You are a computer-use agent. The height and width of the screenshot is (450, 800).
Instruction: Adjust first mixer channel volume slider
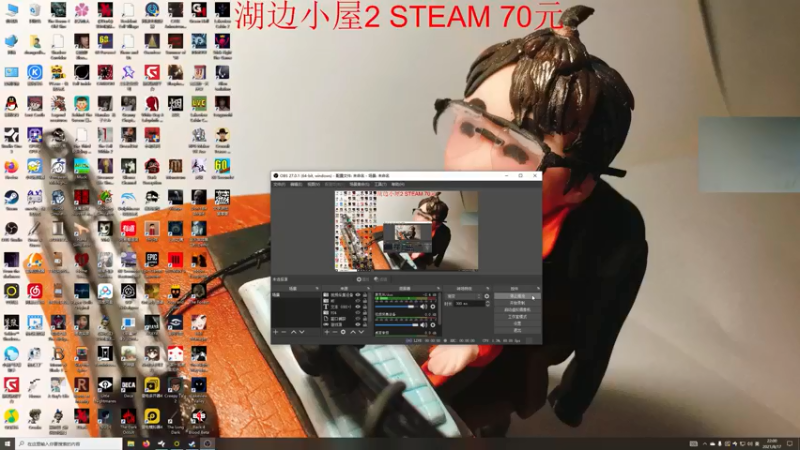click(x=396, y=307)
